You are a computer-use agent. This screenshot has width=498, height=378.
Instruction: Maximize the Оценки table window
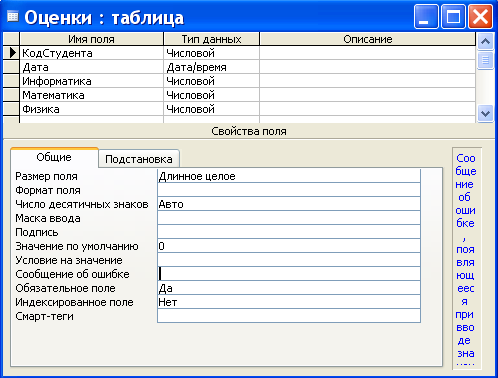tap(453, 16)
